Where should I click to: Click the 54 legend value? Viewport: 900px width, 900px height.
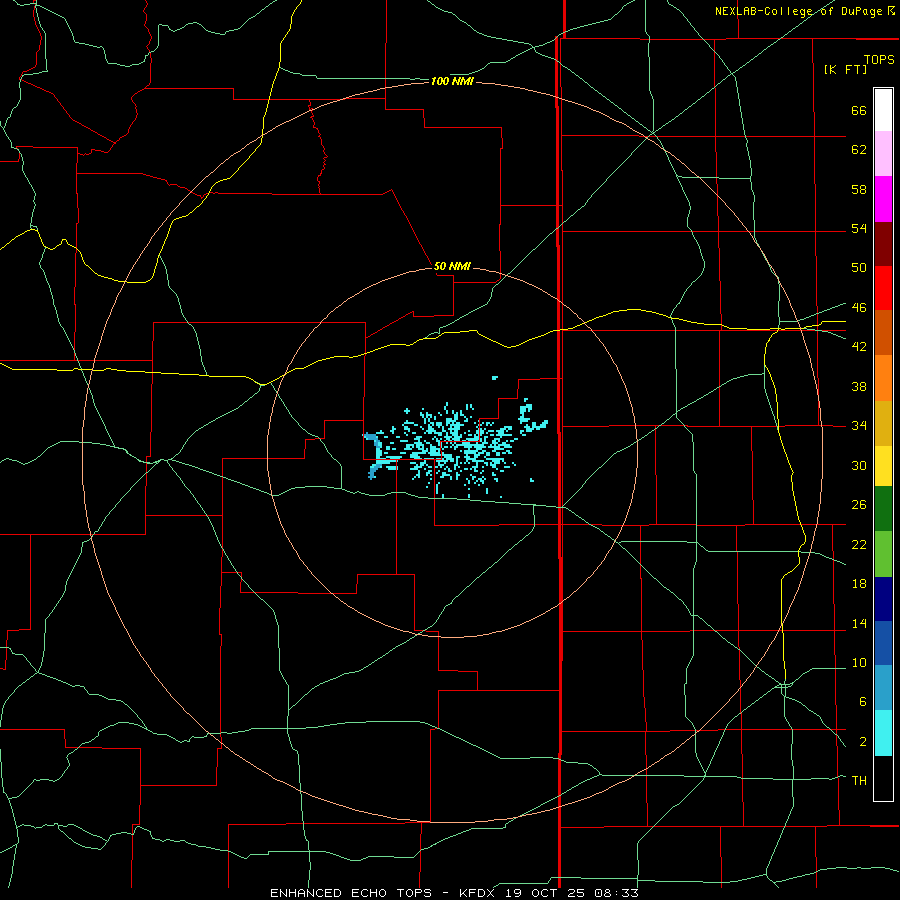coord(859,228)
